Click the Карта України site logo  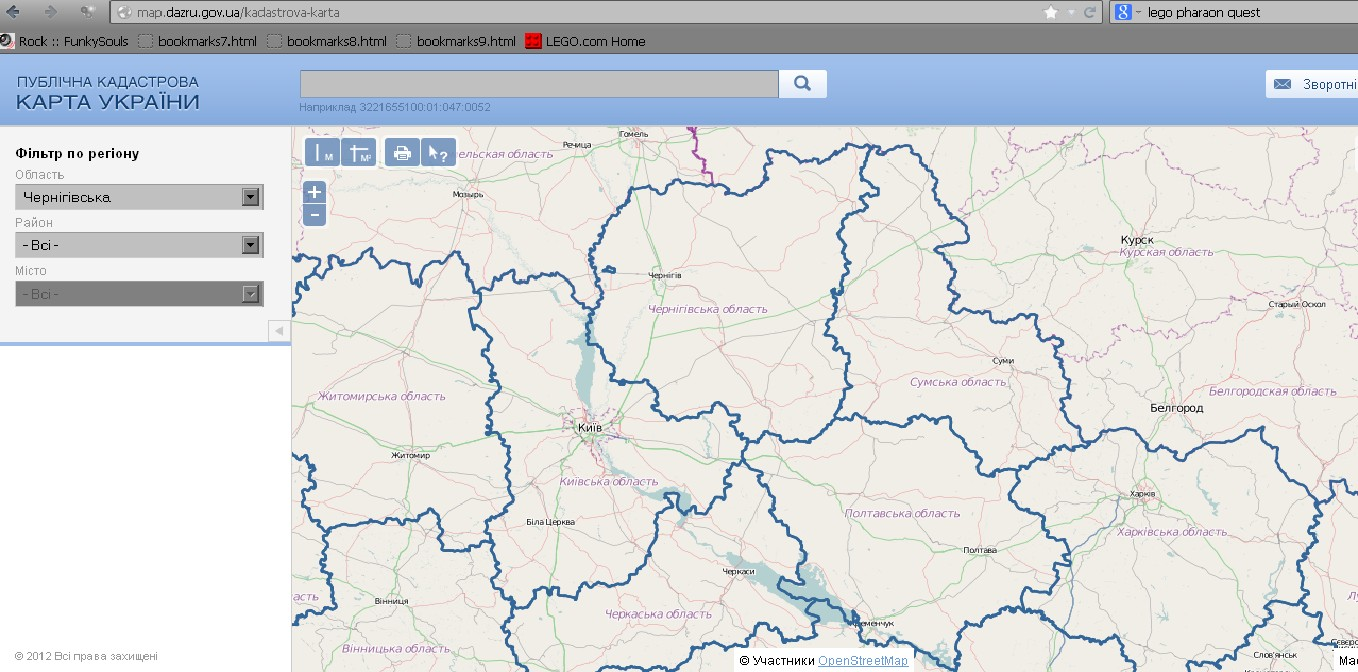[108, 92]
